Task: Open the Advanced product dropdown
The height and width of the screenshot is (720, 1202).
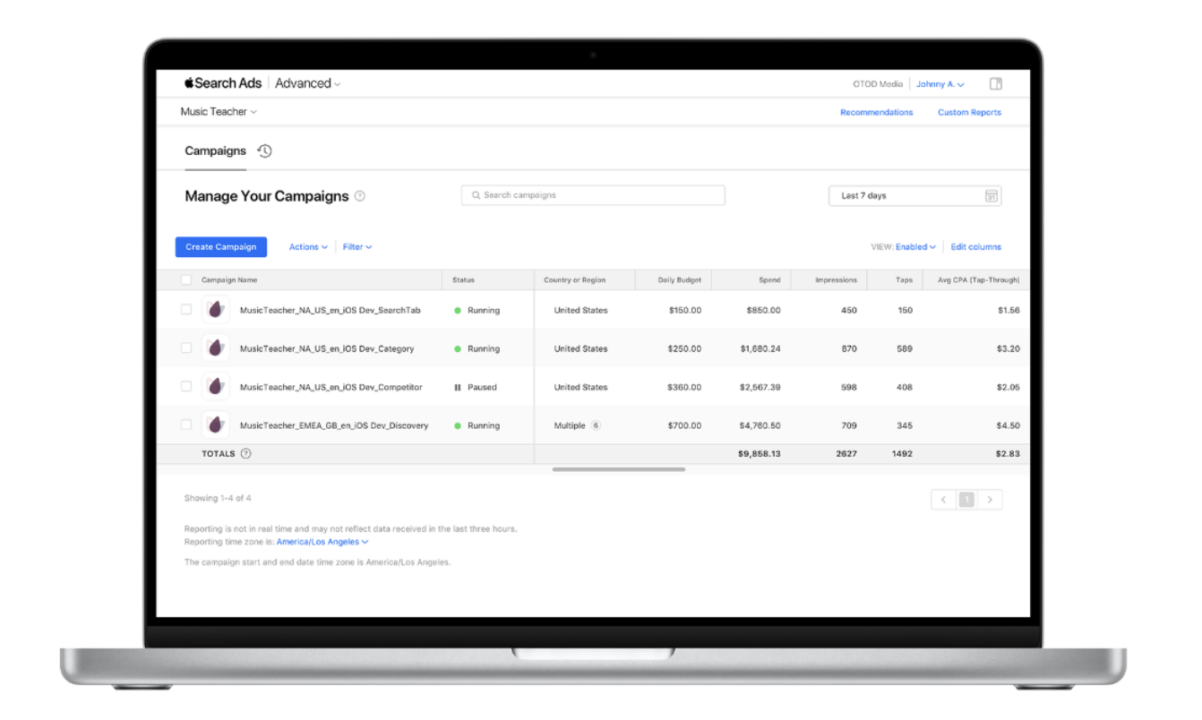Action: click(308, 84)
